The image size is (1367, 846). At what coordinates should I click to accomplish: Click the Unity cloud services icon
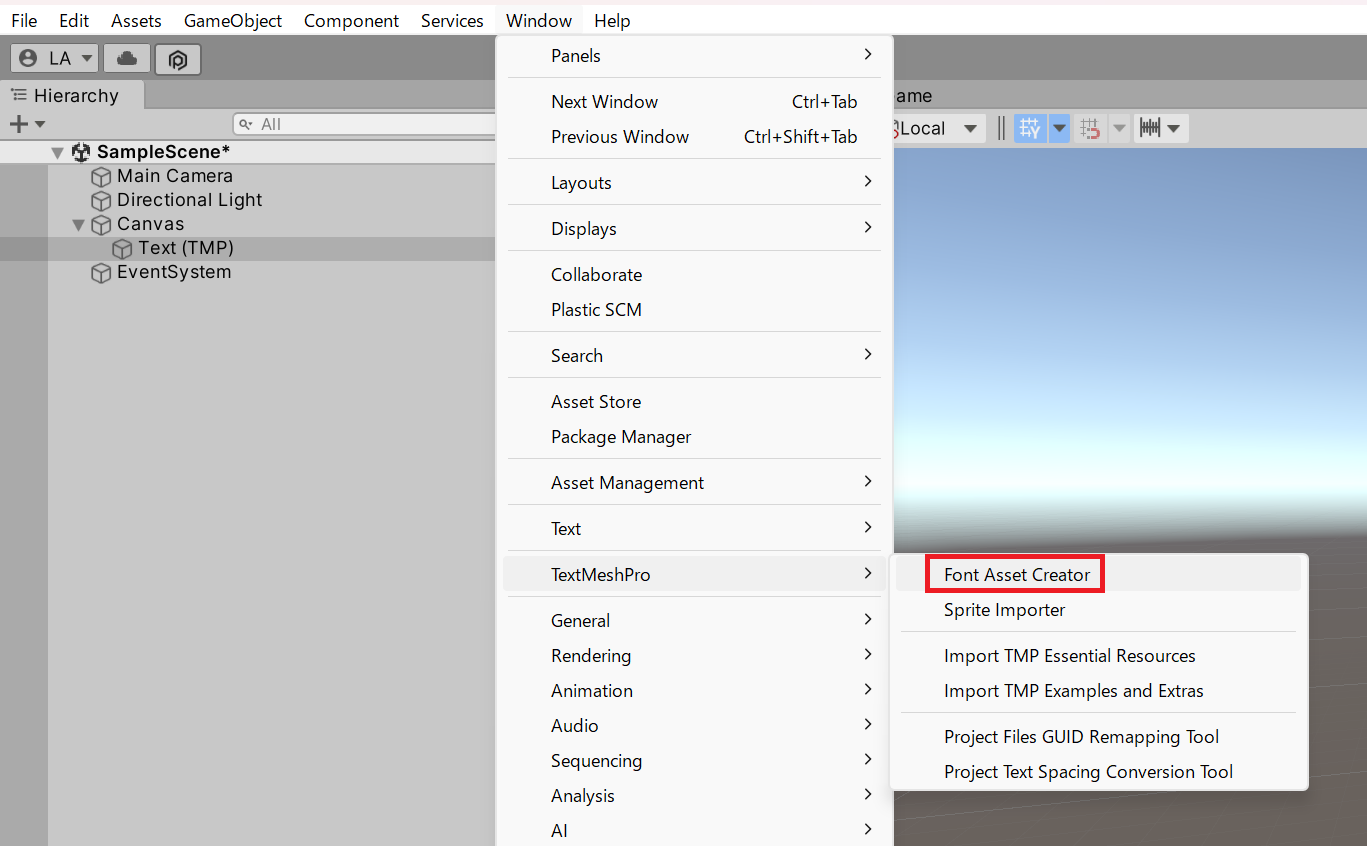pyautogui.click(x=126, y=59)
